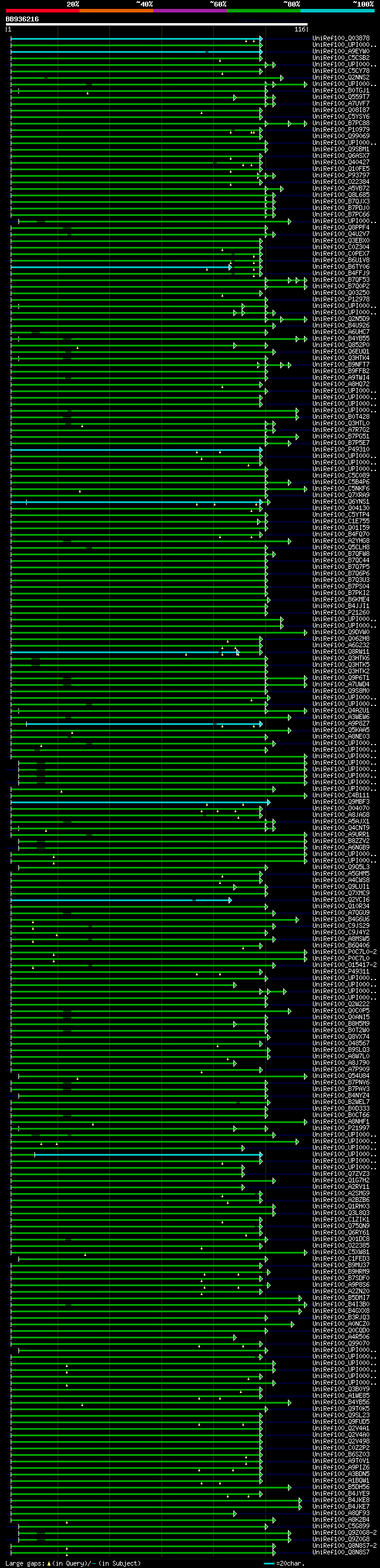Select the UniRef100_Q9Q5L3 row label

(x=341, y=867)
